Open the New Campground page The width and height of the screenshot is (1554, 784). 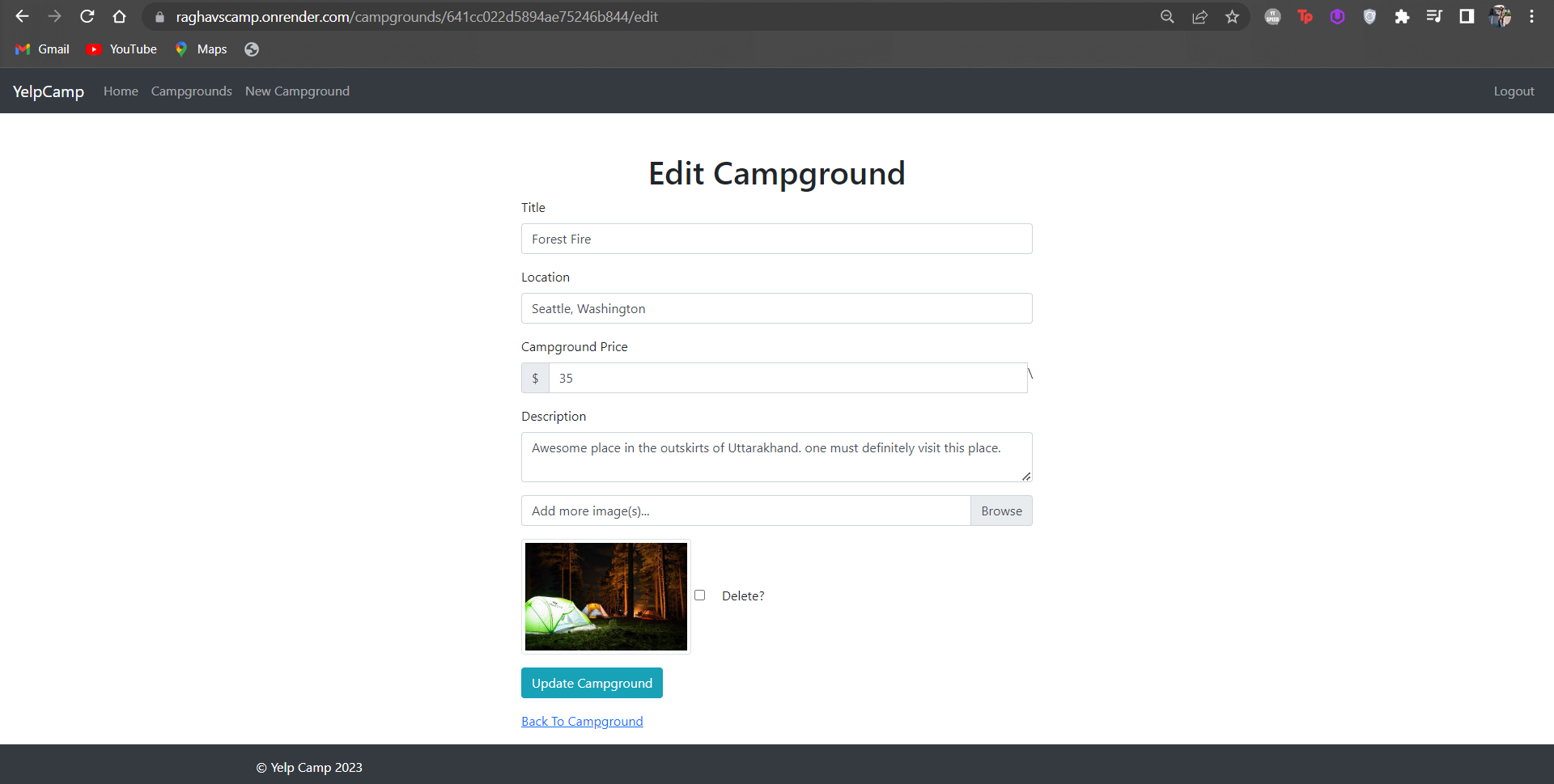pyautogui.click(x=297, y=91)
